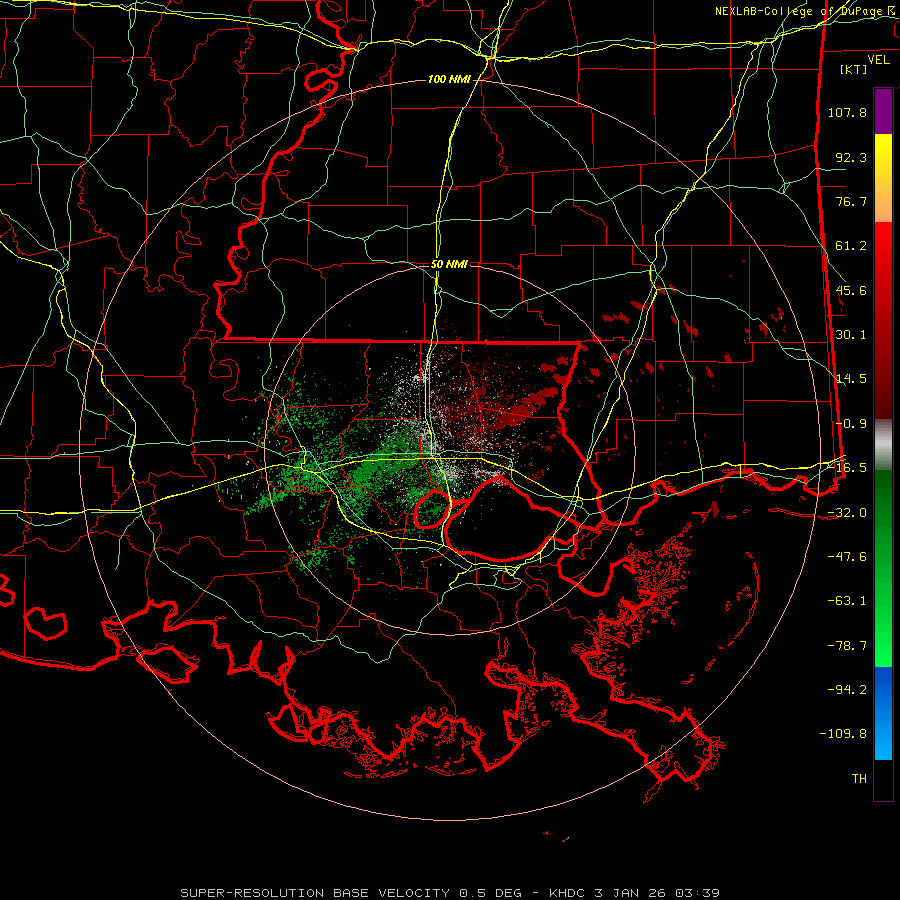Click the 14.5 velocity scale value
This screenshot has height=900, width=900.
pos(851,379)
